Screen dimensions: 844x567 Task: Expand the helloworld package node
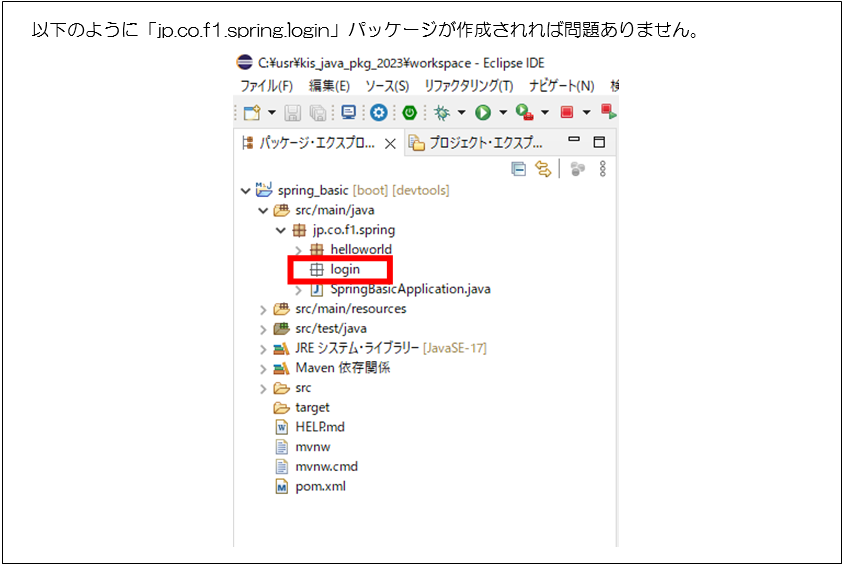[298, 249]
